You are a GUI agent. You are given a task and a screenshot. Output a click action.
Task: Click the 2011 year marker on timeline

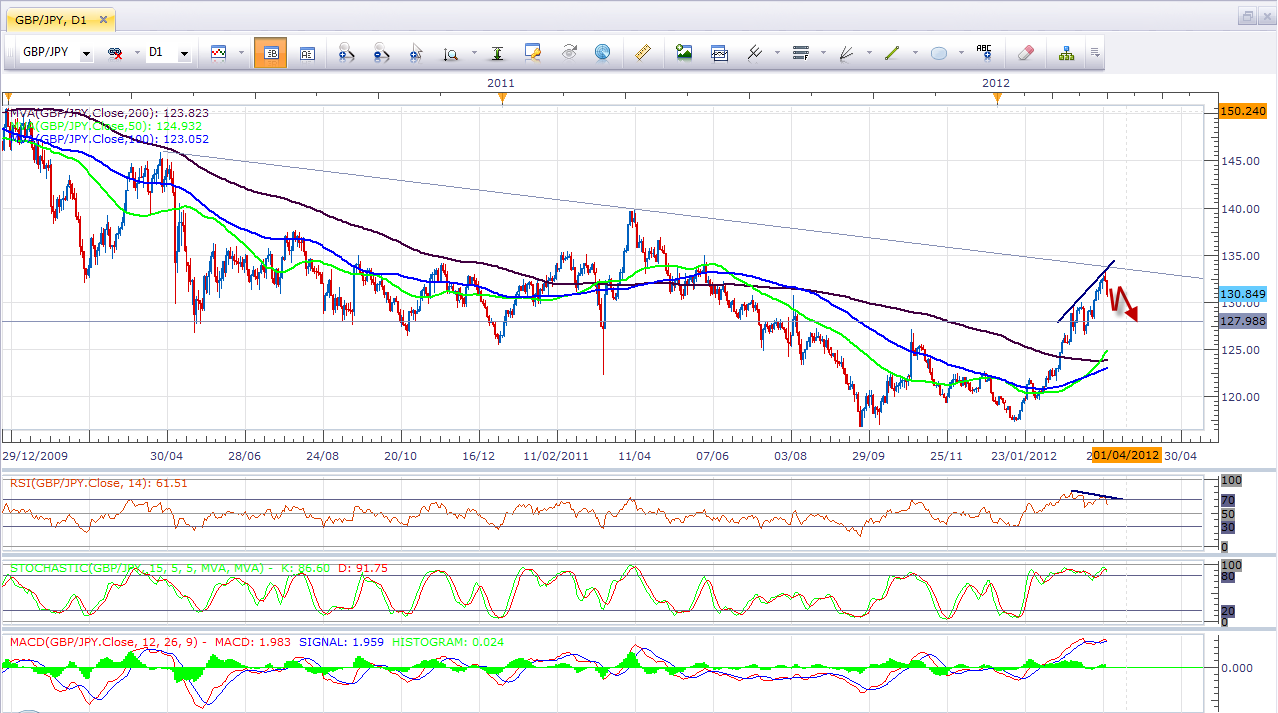click(x=502, y=83)
